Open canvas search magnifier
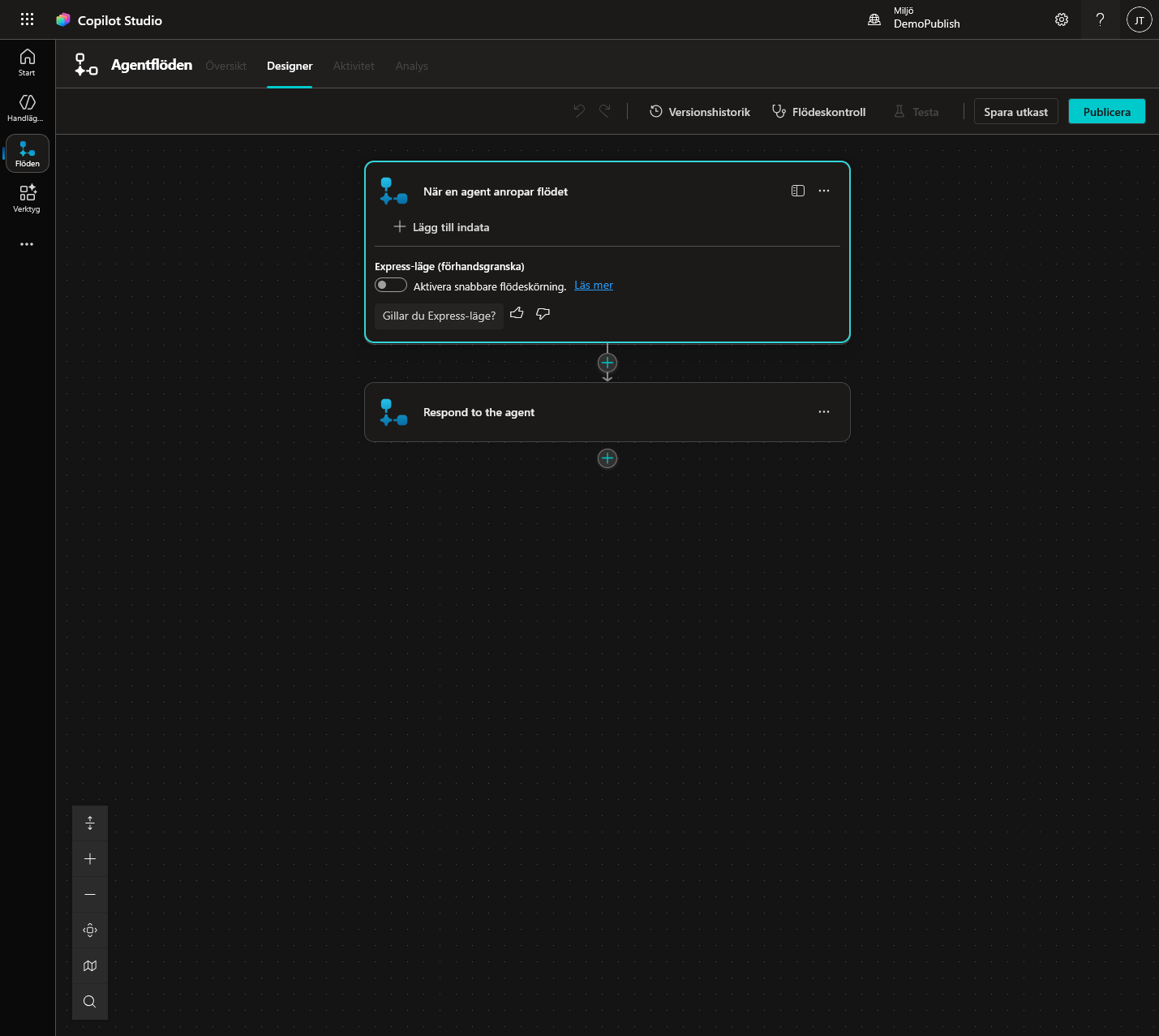Viewport: 1159px width, 1036px height. tap(90, 1001)
